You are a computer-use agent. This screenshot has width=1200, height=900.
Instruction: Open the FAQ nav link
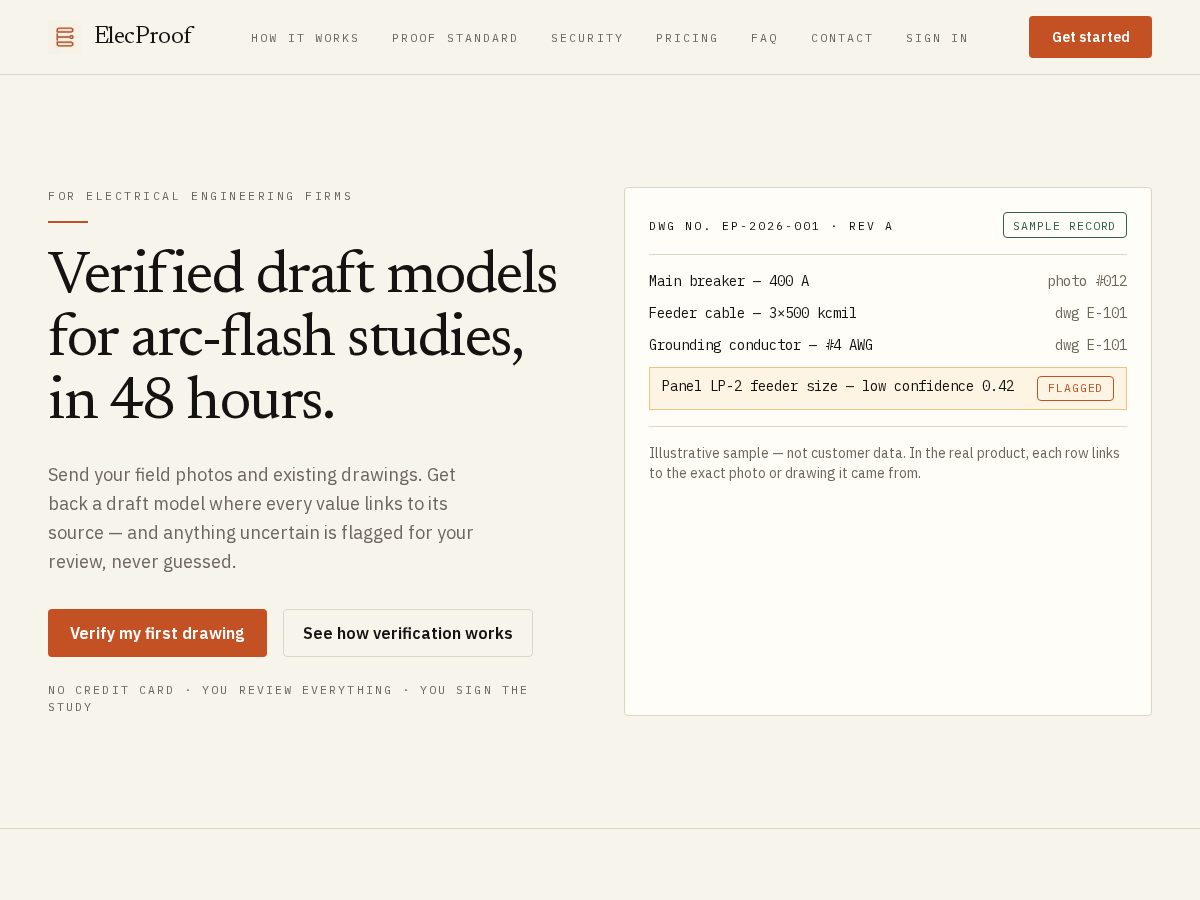(x=764, y=38)
